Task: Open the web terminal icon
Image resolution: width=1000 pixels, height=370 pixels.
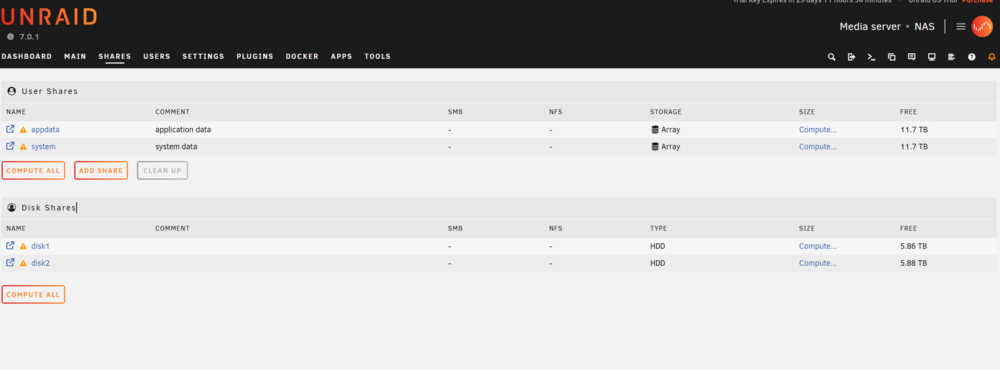Action: [871, 57]
